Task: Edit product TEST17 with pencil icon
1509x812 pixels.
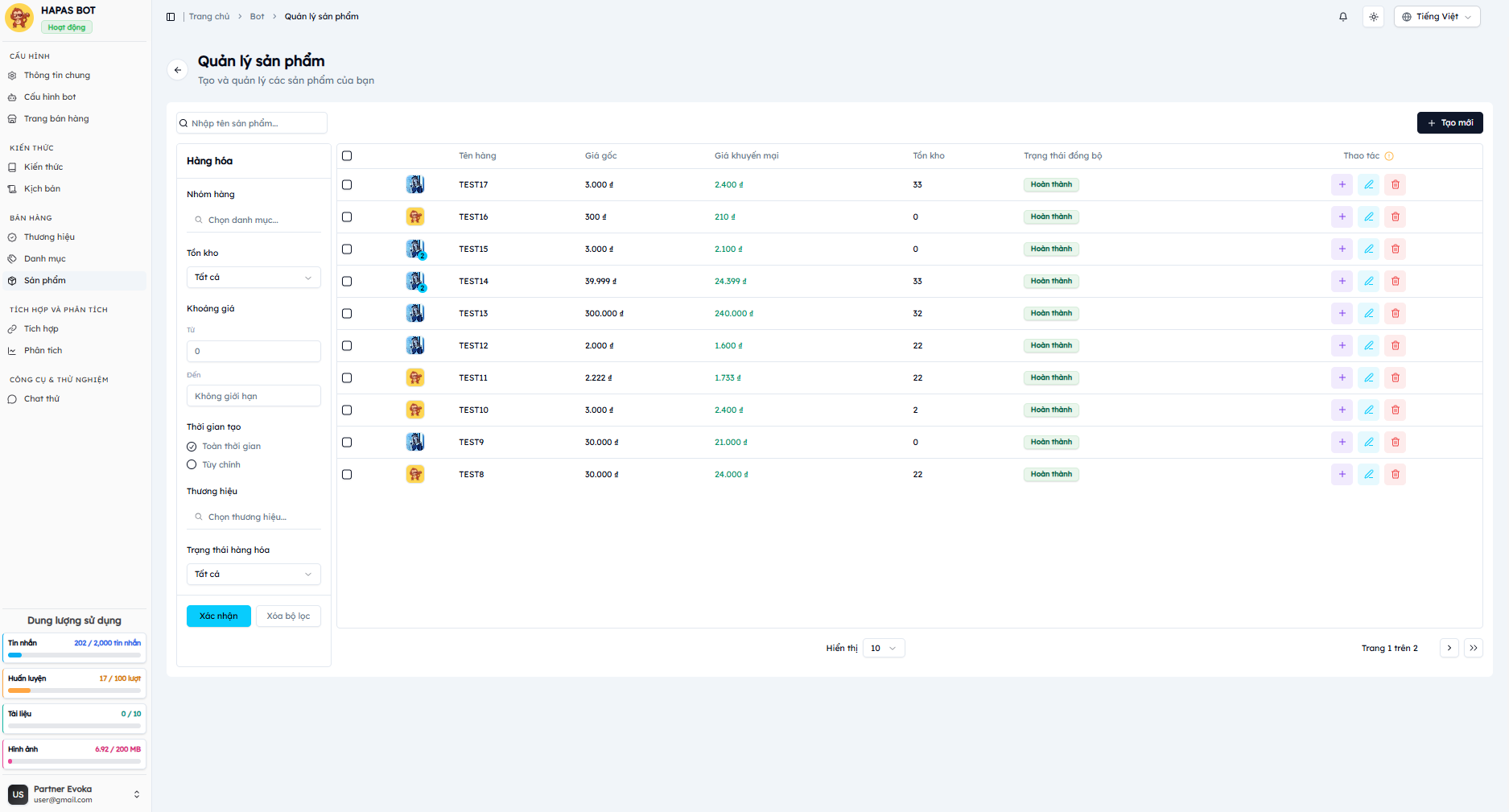Action: [x=1368, y=184]
